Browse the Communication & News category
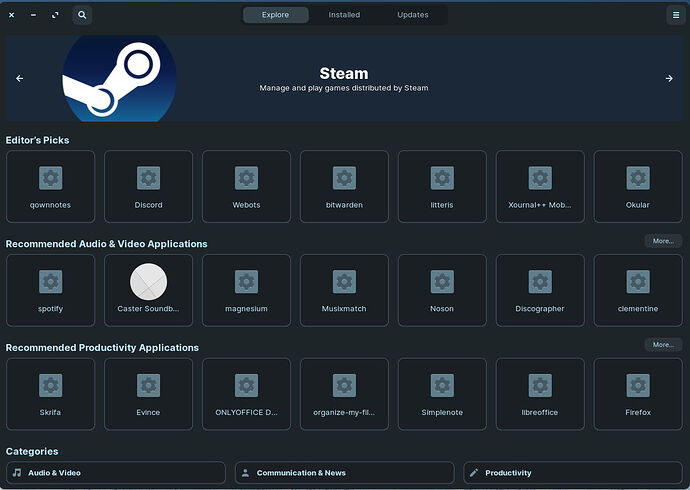690x490 pixels. 344,473
